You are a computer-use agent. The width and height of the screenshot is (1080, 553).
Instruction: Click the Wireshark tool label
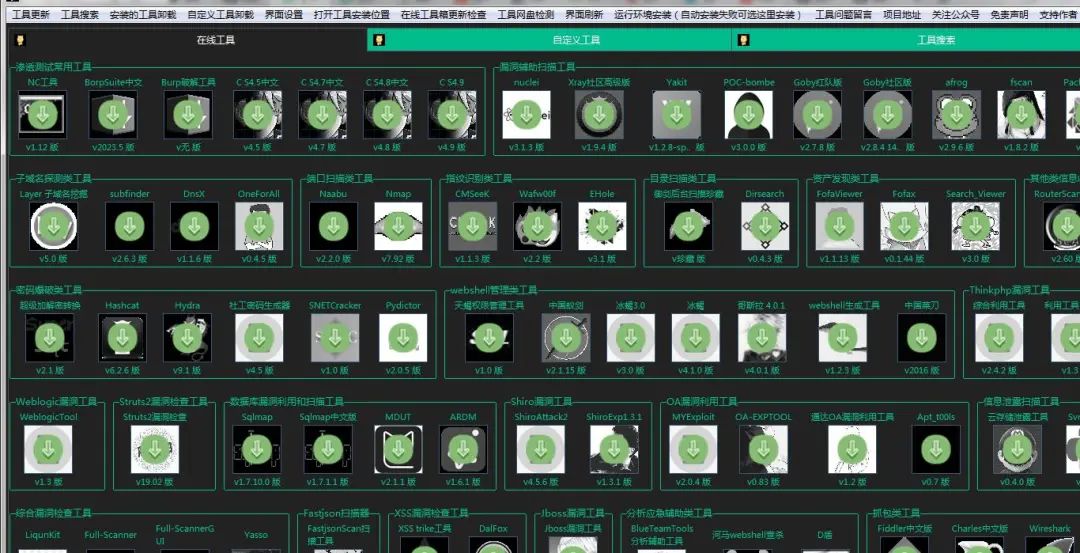1050,529
